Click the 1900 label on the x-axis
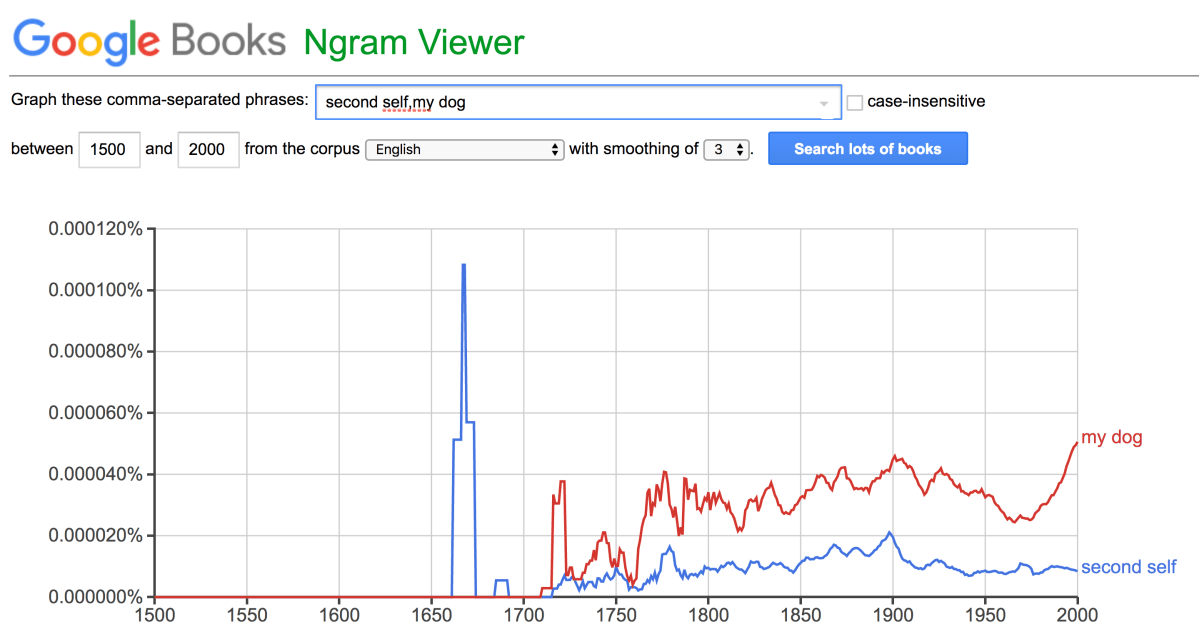1199x629 pixels. pyautogui.click(x=893, y=614)
